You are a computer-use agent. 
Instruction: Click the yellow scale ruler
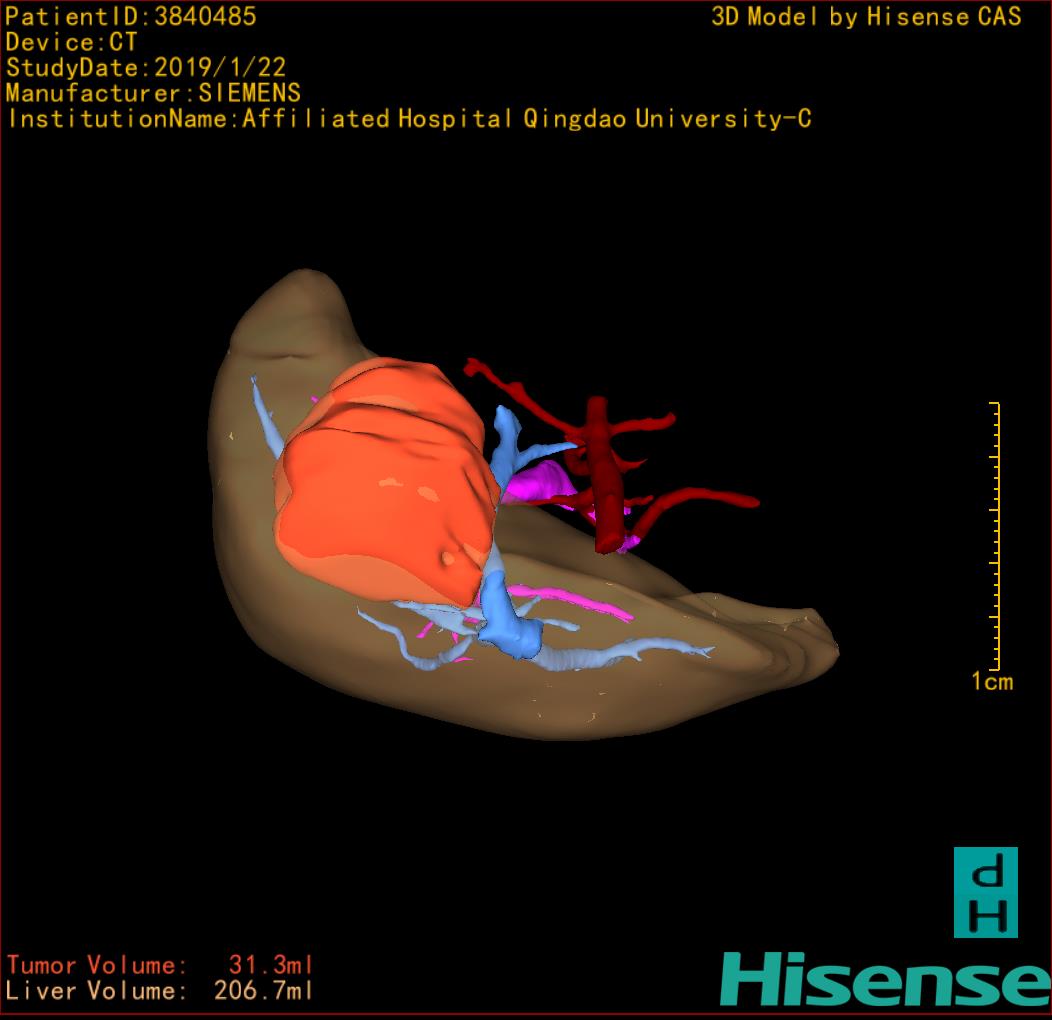995,535
